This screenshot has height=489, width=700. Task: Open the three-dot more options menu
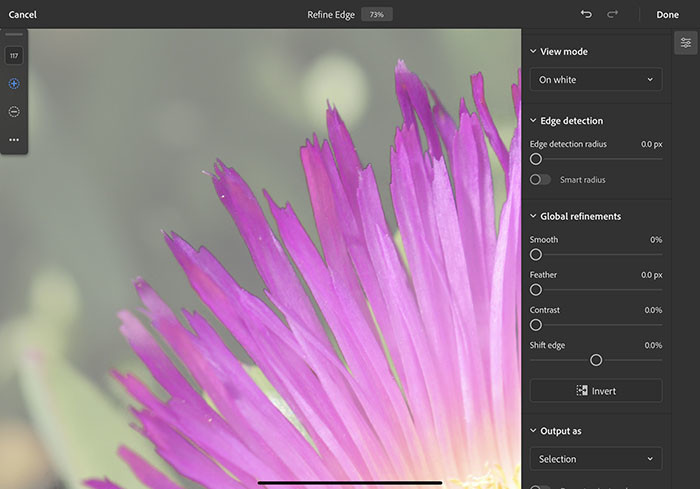coord(14,140)
